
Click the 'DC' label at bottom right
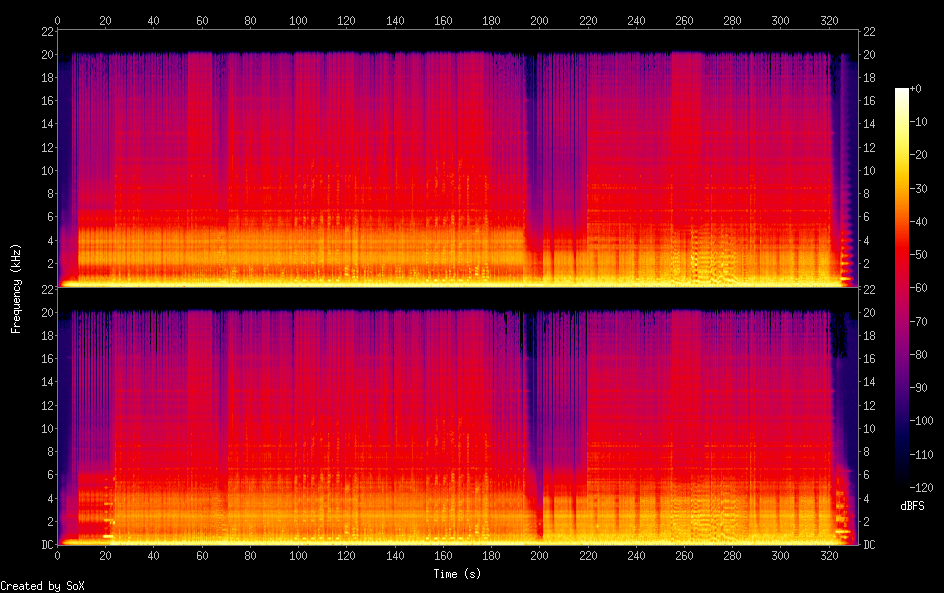tap(869, 545)
